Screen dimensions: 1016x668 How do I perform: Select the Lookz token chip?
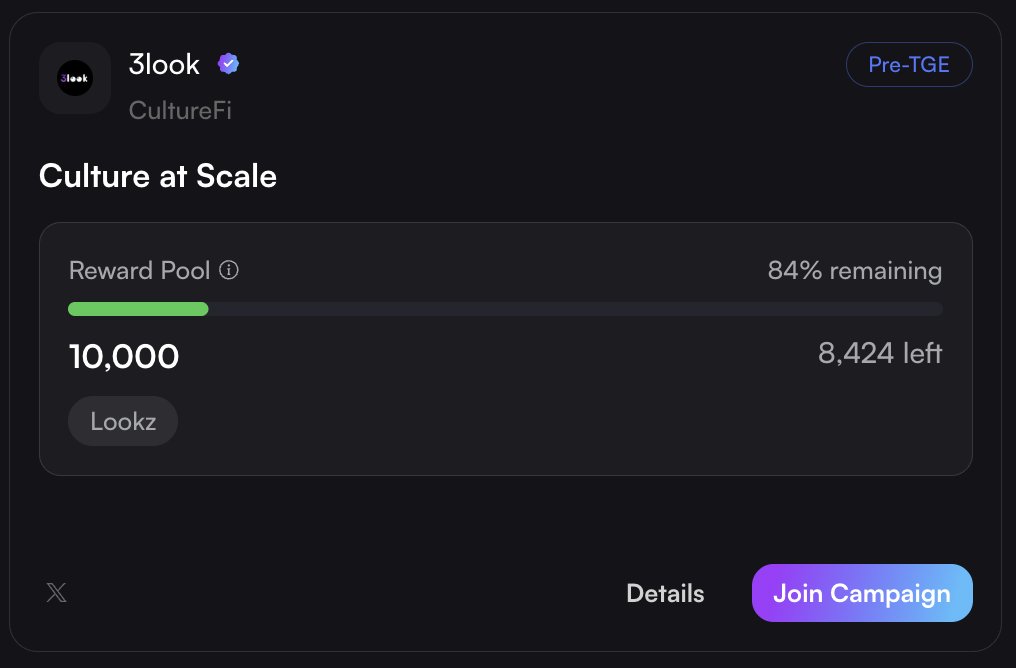tap(123, 421)
